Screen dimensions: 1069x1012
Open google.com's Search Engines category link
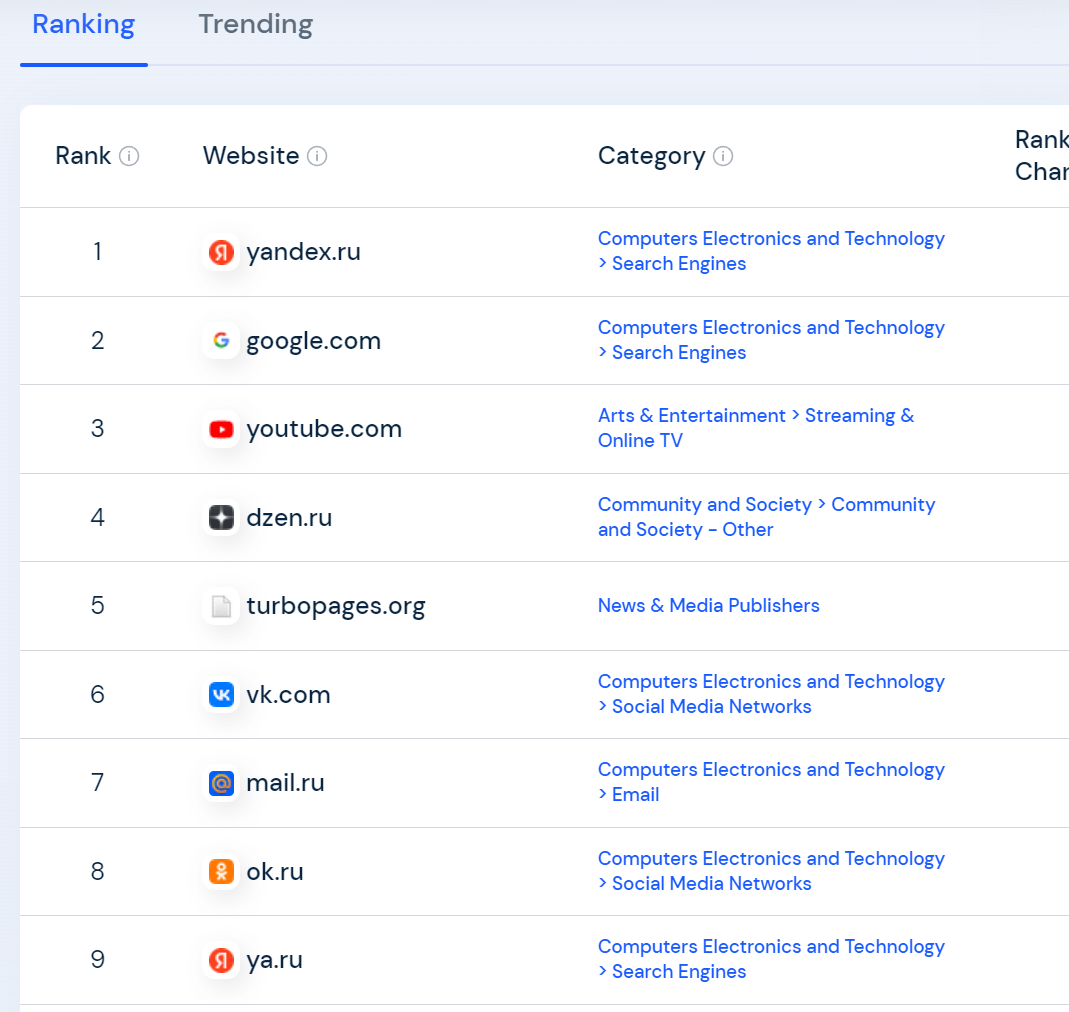(771, 340)
